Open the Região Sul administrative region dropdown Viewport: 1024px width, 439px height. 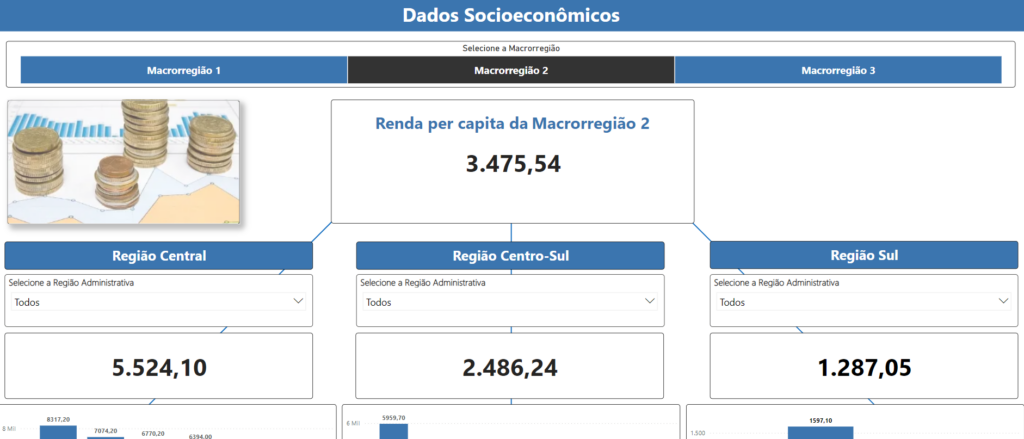[x=863, y=302]
